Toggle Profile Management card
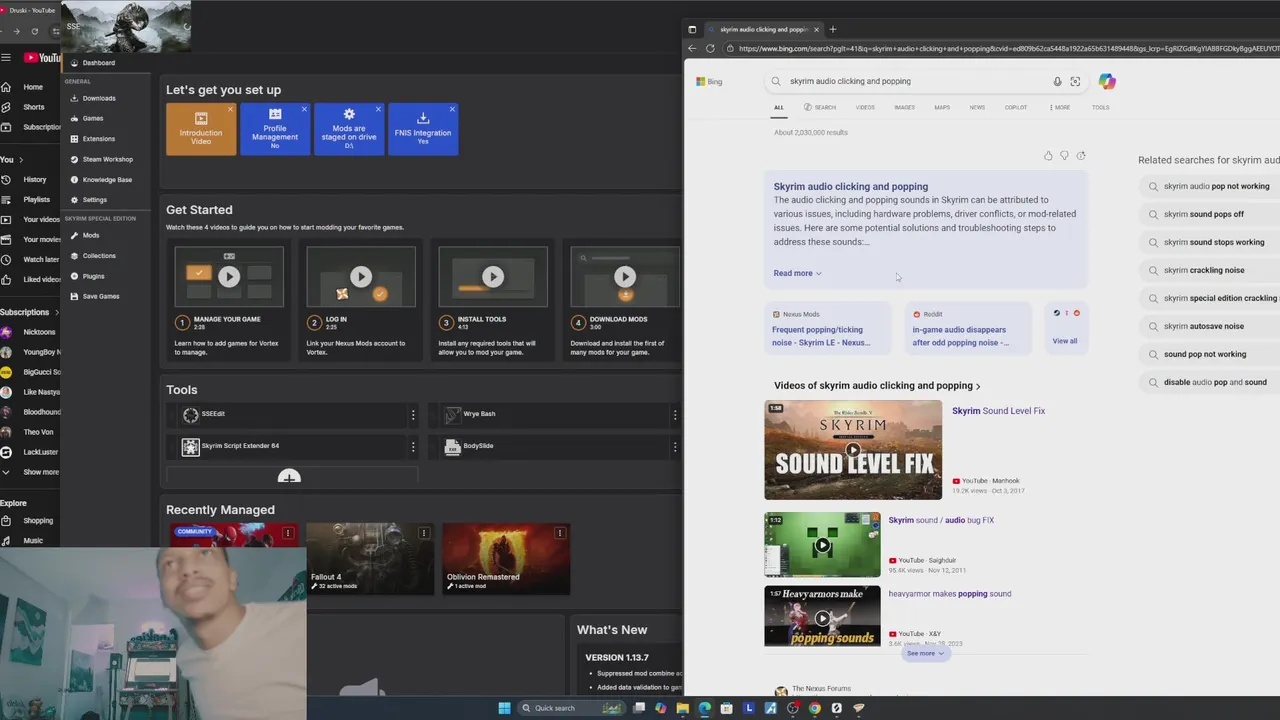Viewport: 1280px width, 720px height. [275, 129]
